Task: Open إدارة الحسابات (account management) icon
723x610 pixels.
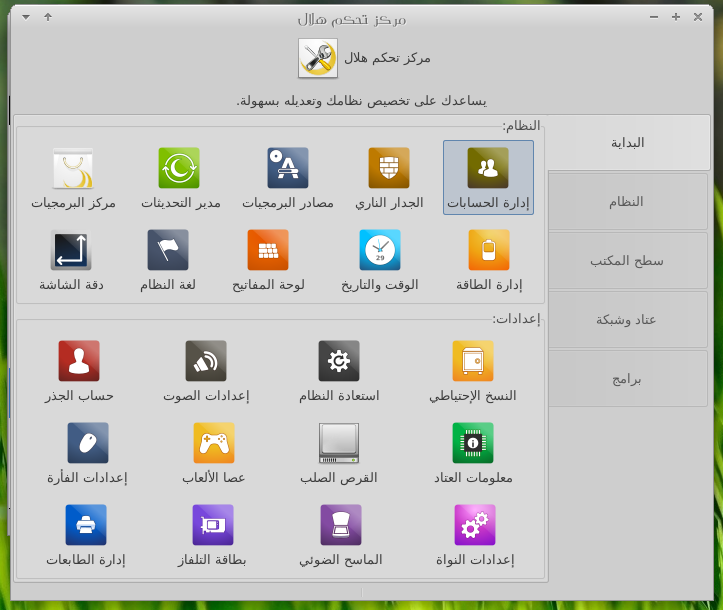Action: click(488, 178)
